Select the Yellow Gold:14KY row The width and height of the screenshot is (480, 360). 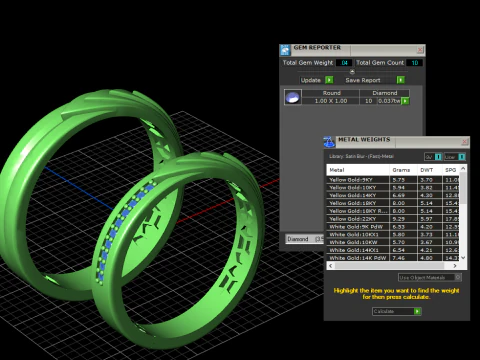click(393, 195)
